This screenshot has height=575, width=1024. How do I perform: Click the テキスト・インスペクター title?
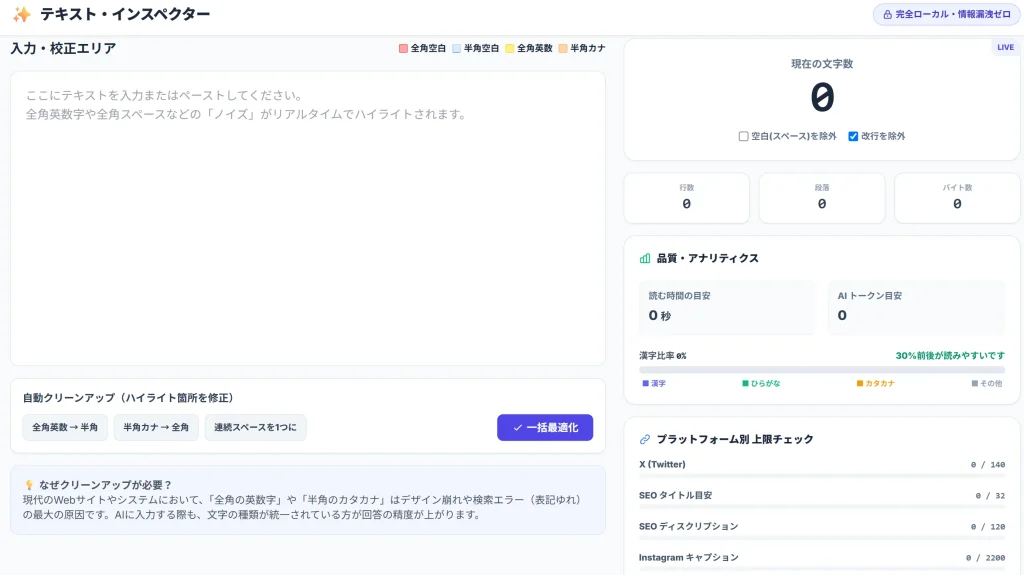(125, 14)
